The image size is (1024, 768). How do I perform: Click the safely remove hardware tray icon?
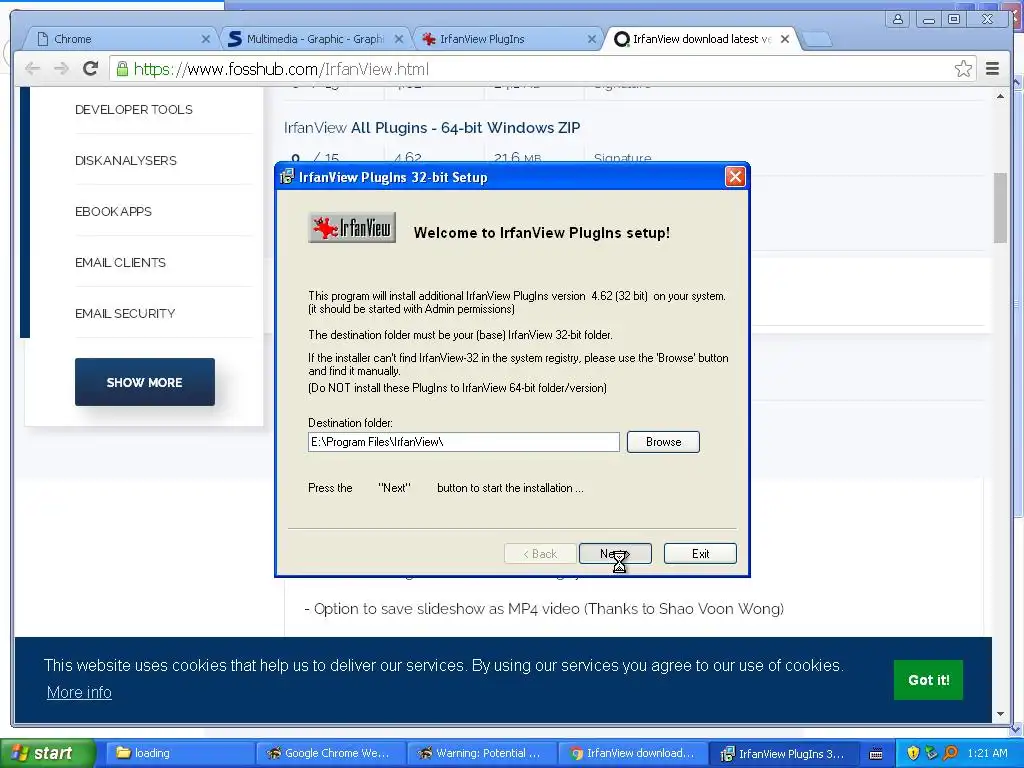(931, 753)
